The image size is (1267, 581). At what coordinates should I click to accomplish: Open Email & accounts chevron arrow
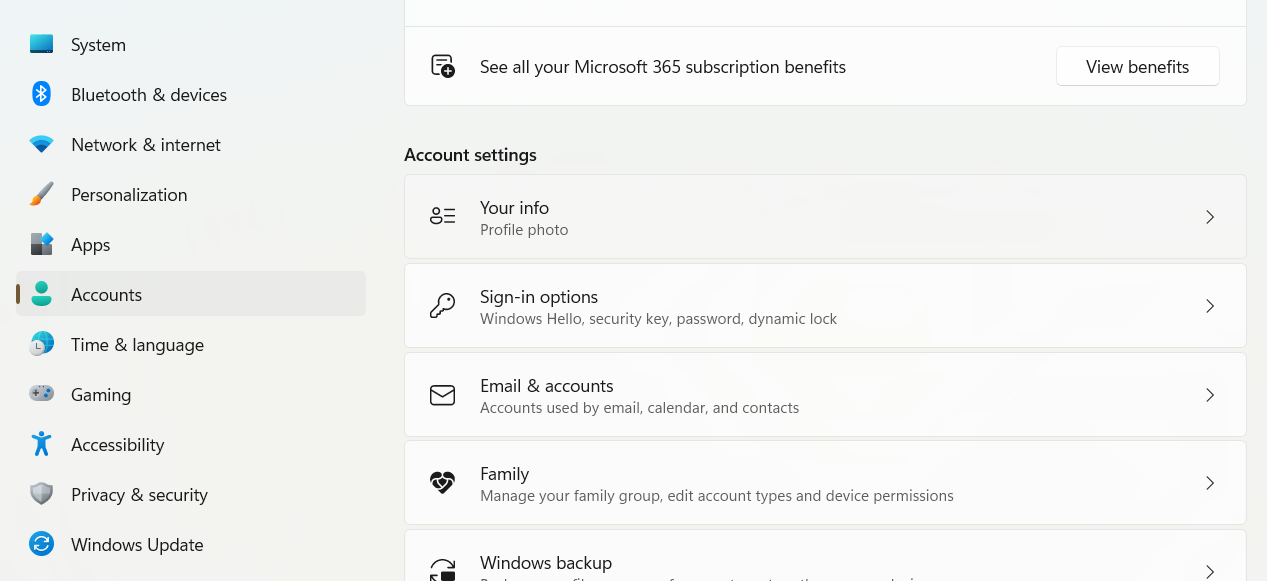[x=1210, y=395]
